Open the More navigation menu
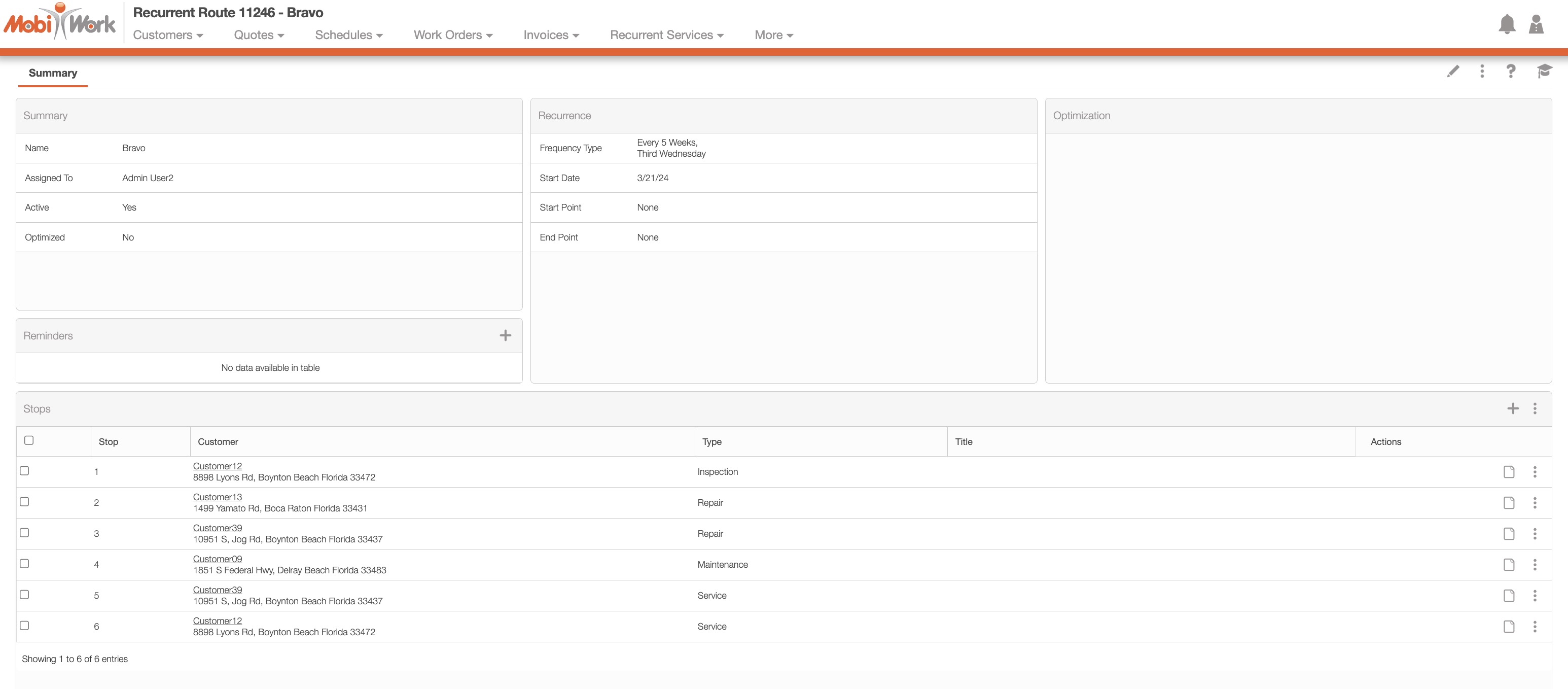The height and width of the screenshot is (689, 1568). tap(773, 36)
